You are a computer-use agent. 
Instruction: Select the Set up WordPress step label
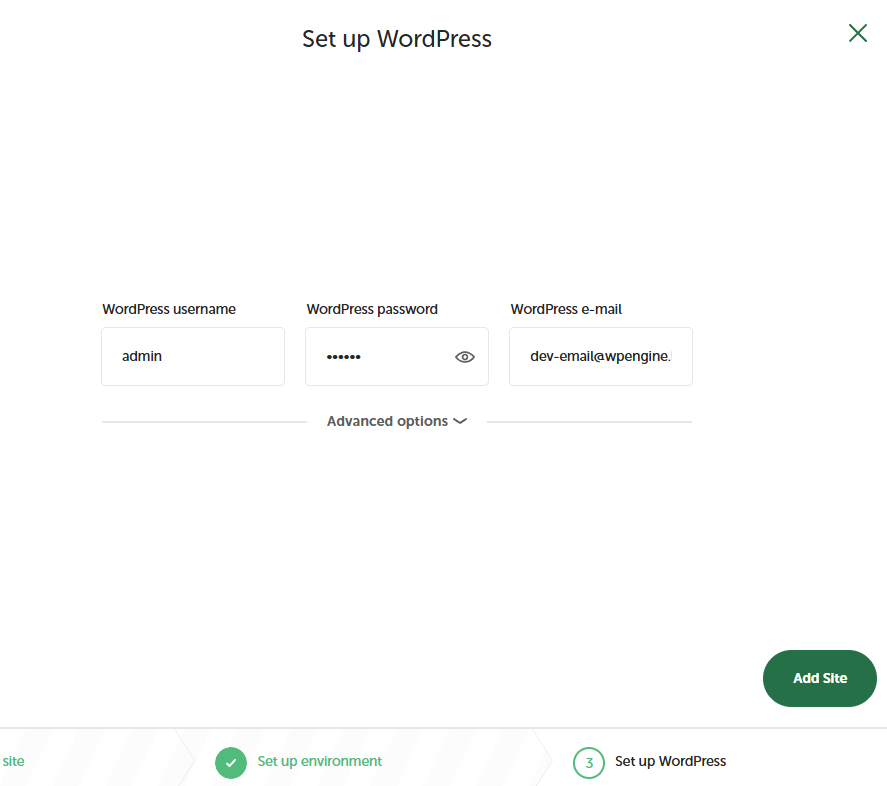(670, 762)
